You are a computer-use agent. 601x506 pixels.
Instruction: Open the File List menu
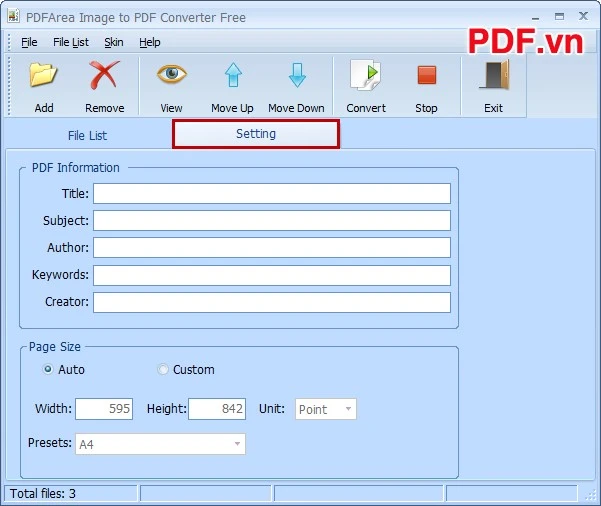(x=71, y=42)
